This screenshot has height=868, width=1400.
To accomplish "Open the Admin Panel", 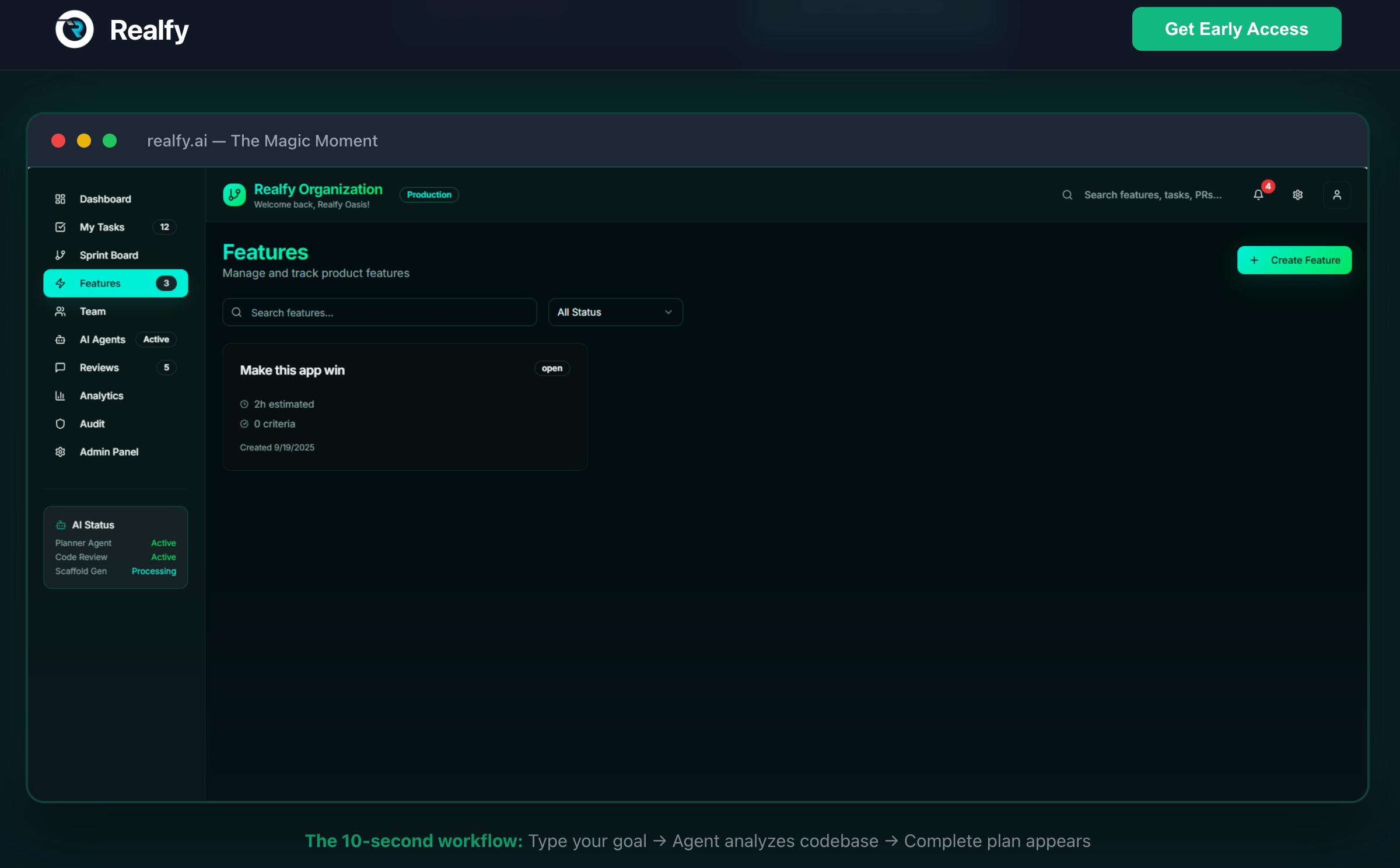I will click(x=109, y=452).
